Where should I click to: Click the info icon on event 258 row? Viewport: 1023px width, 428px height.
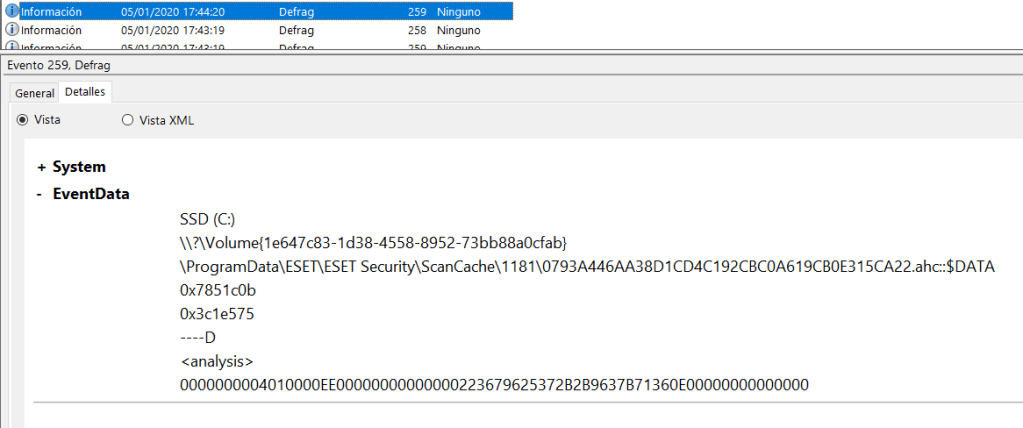(12, 30)
